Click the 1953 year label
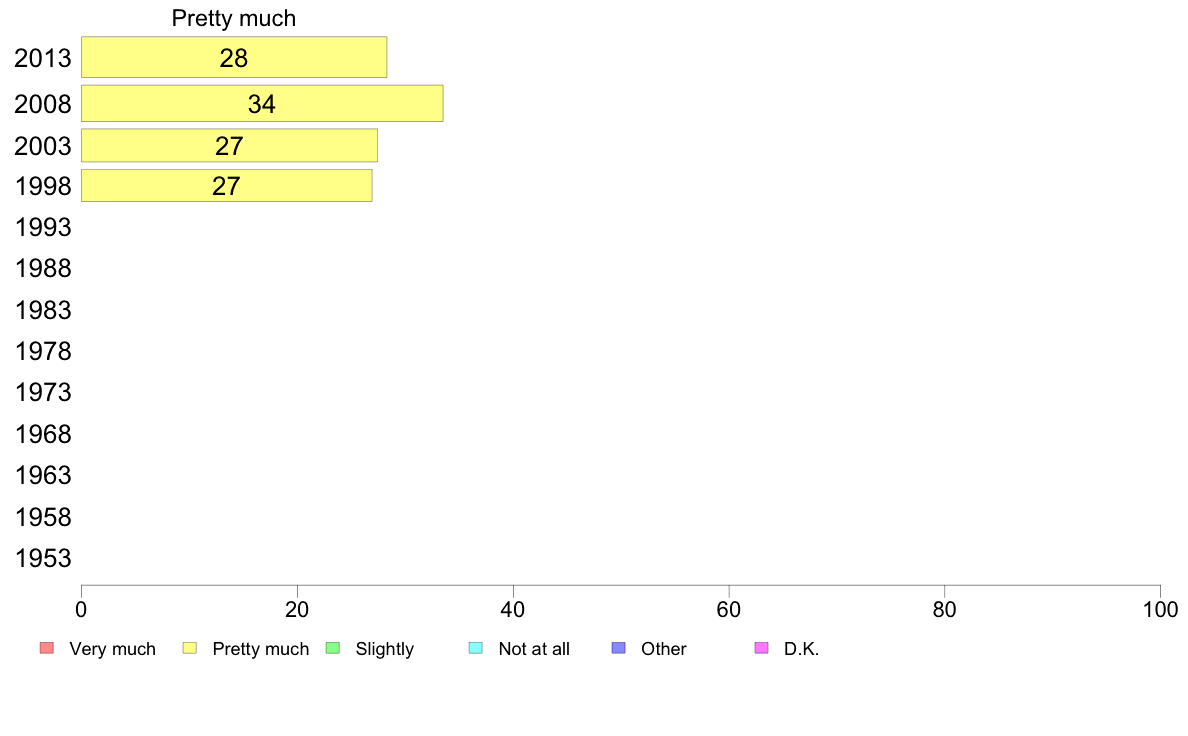The width and height of the screenshot is (1188, 736). (43, 559)
